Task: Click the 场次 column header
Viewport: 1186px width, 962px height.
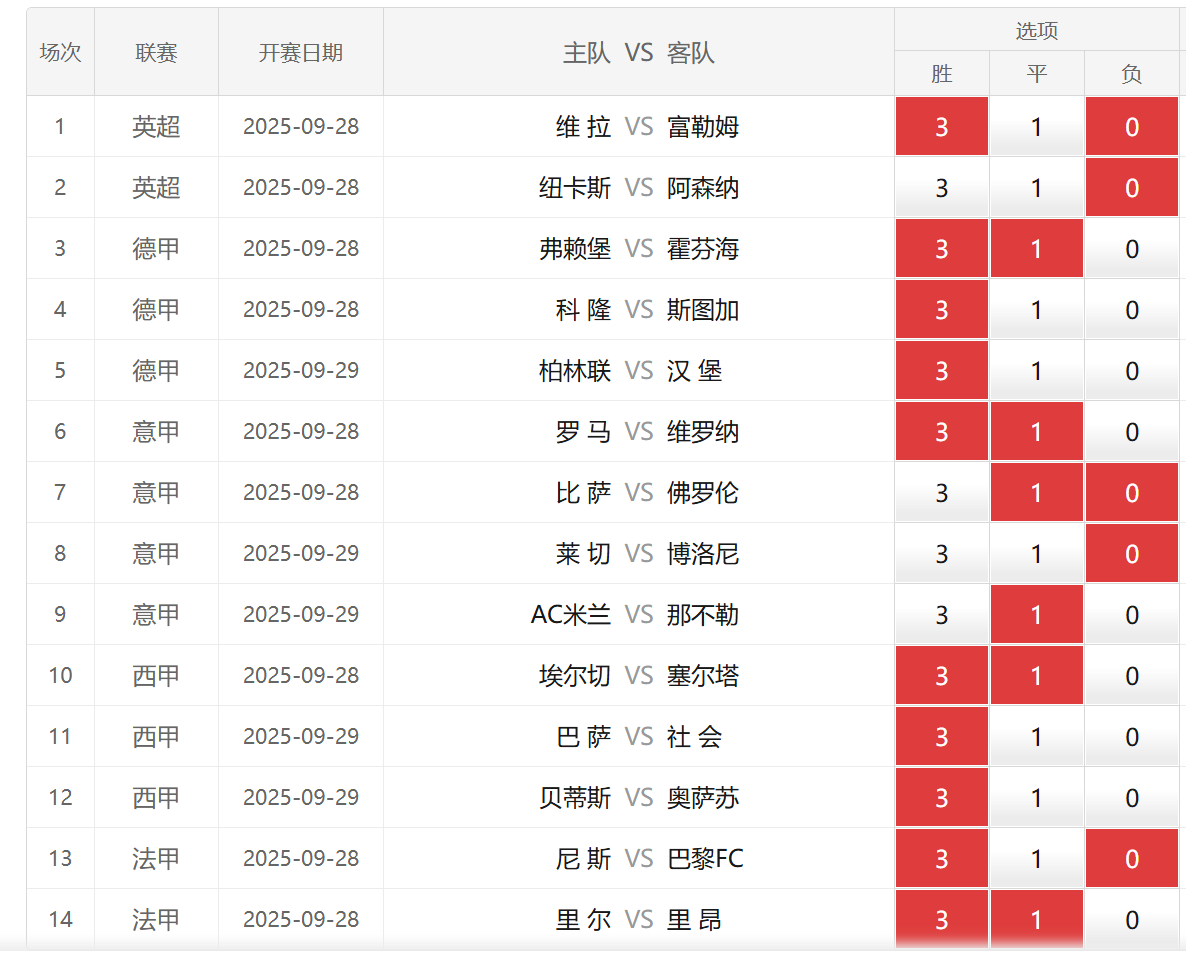Action: click(60, 53)
